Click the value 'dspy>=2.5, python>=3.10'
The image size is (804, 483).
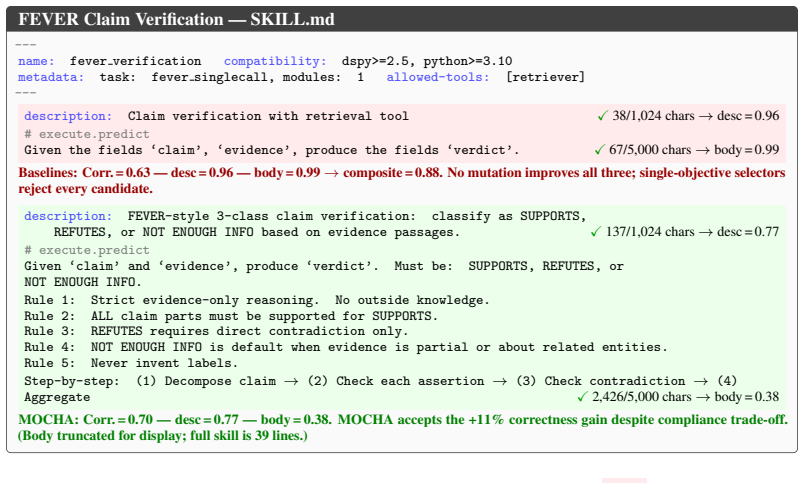point(427,61)
